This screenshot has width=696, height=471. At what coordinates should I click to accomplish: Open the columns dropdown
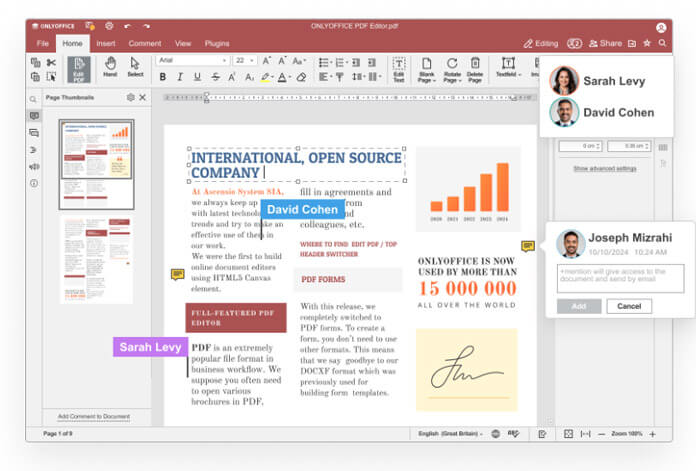click(375, 77)
